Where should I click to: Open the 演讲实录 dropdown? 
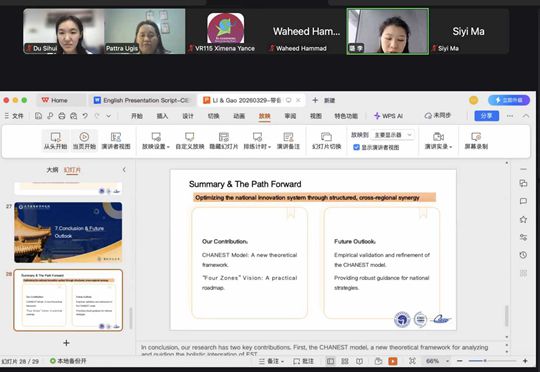(438, 141)
